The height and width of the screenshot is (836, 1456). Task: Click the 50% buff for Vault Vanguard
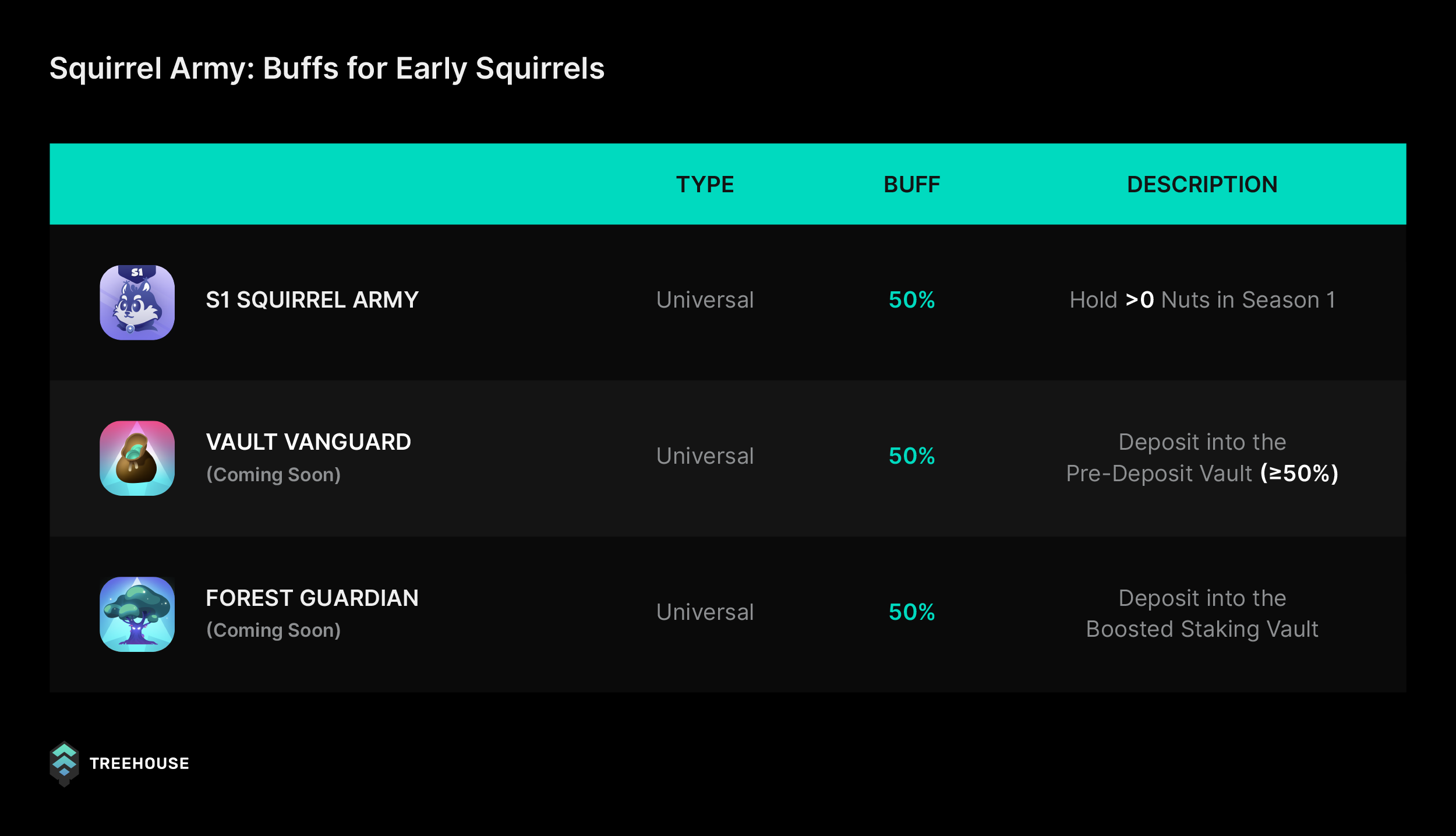coord(911,456)
